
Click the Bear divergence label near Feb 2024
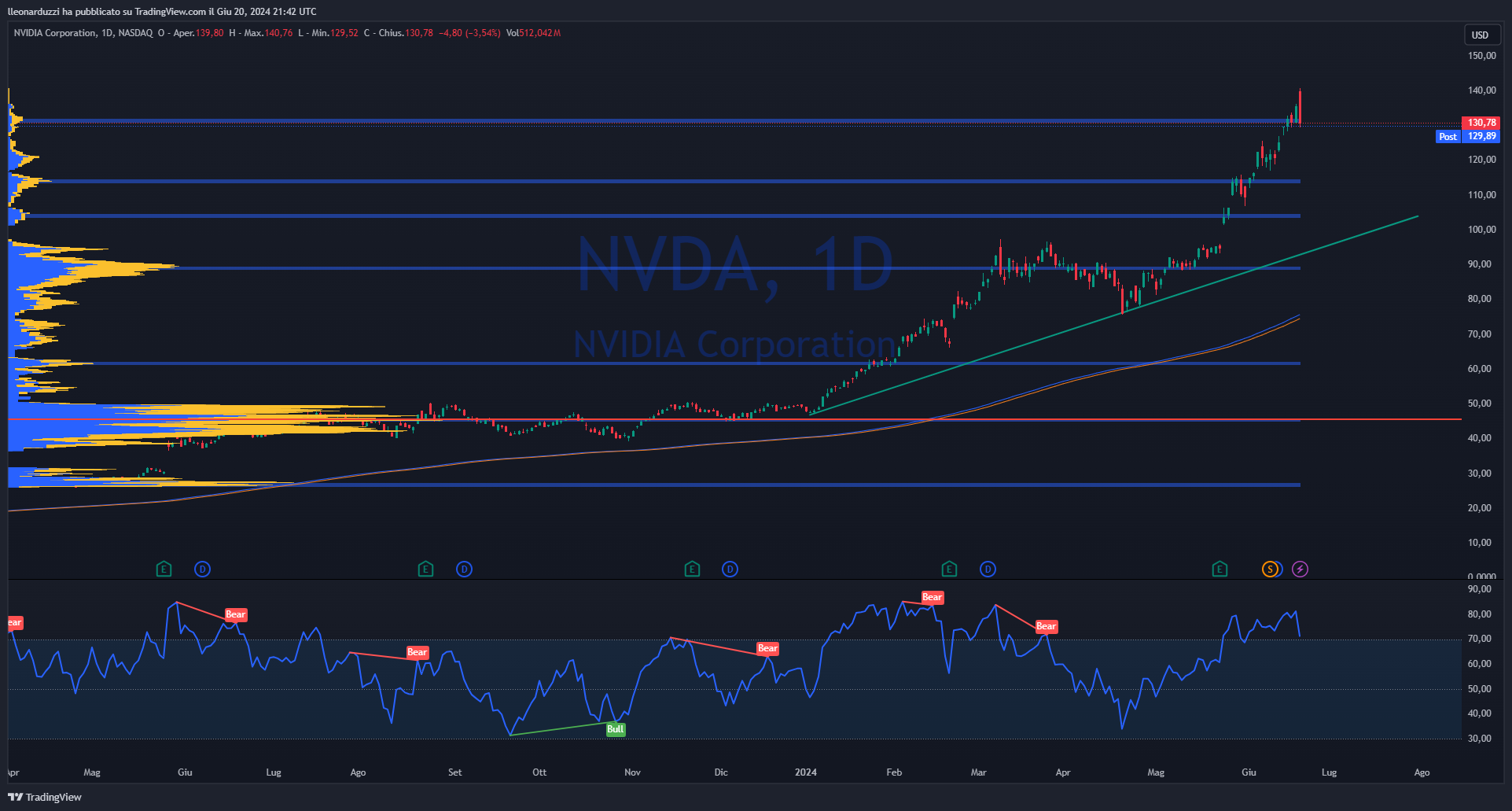click(932, 597)
